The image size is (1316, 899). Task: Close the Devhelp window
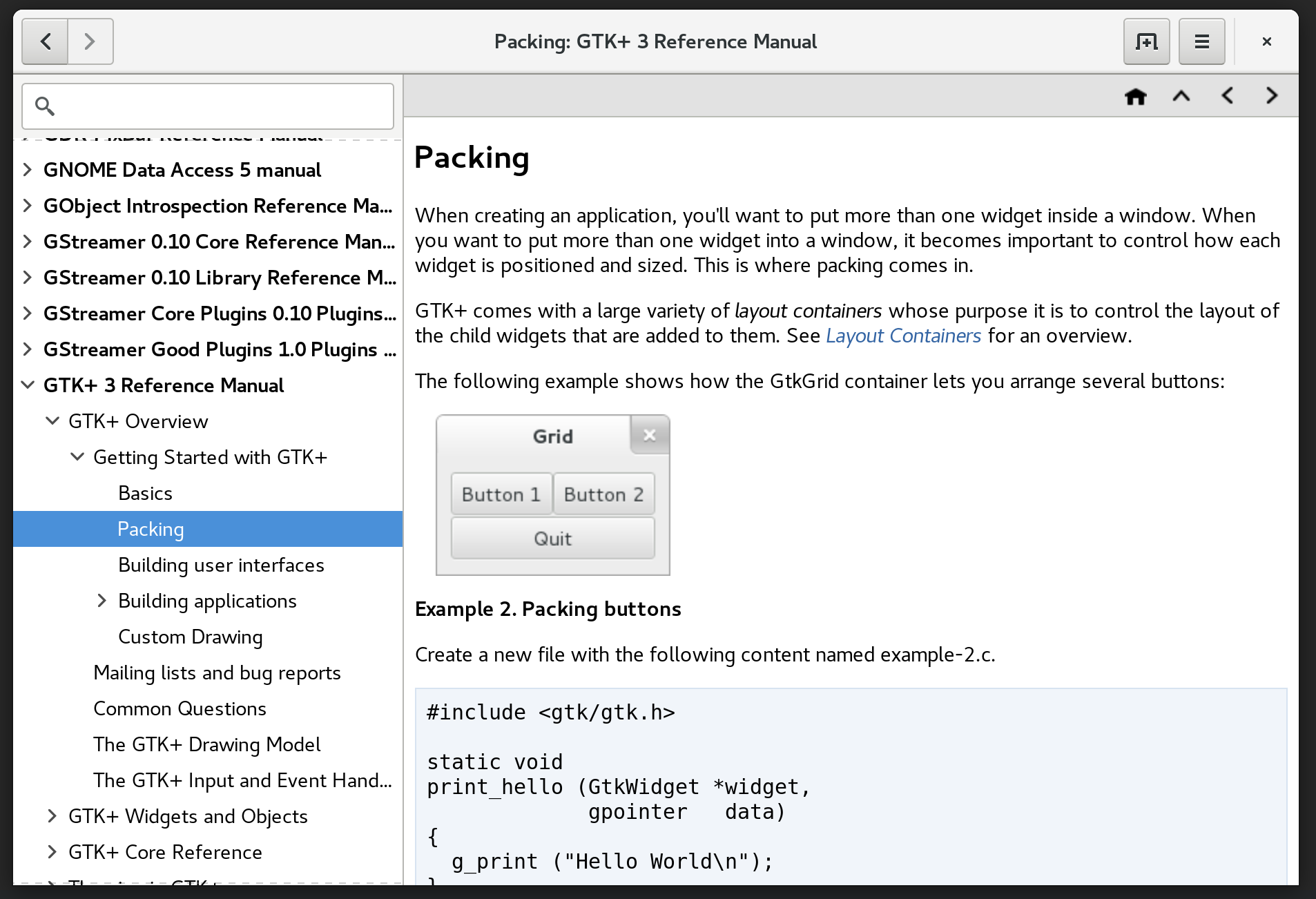(x=1266, y=41)
